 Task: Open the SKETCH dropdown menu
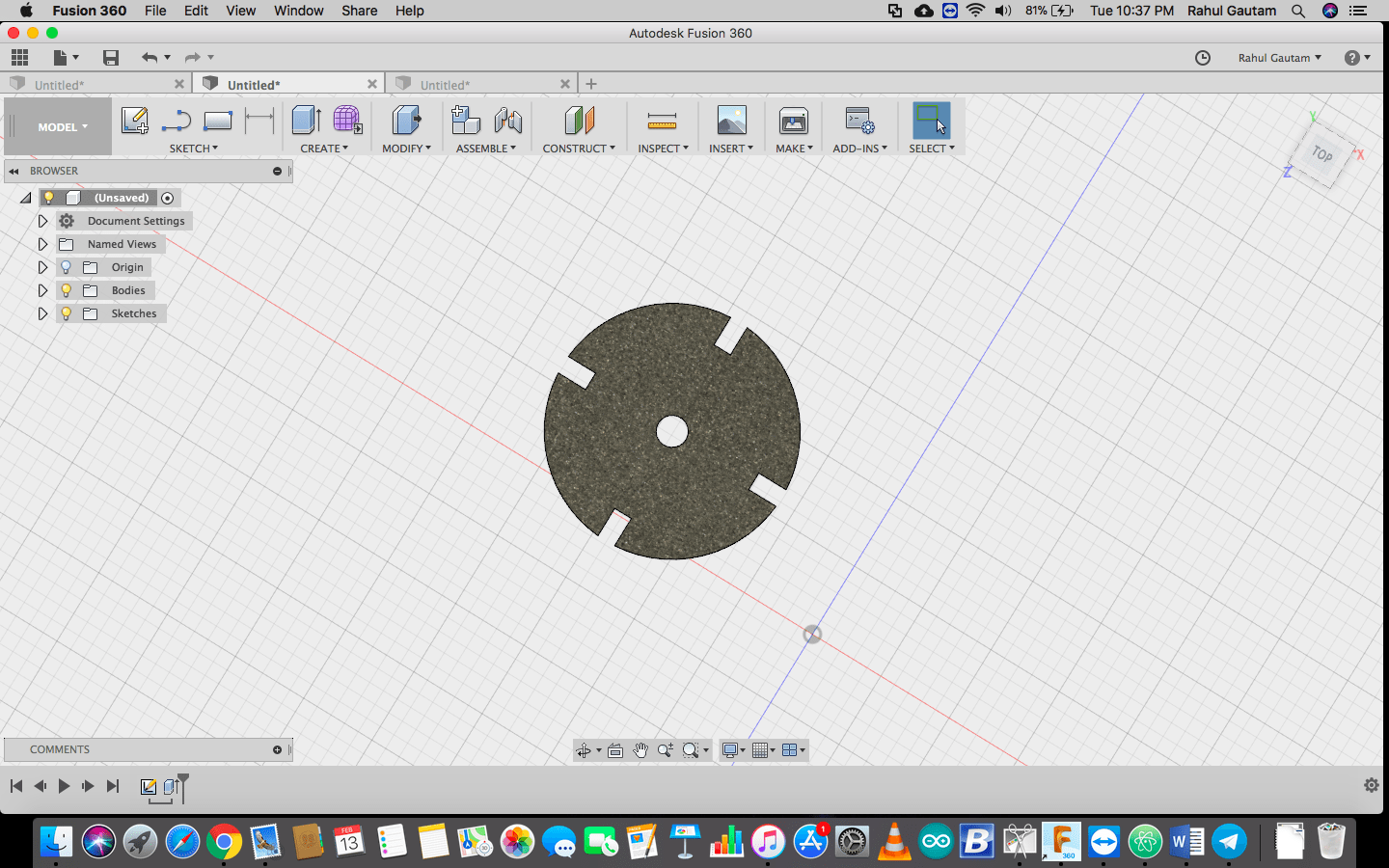pos(194,149)
